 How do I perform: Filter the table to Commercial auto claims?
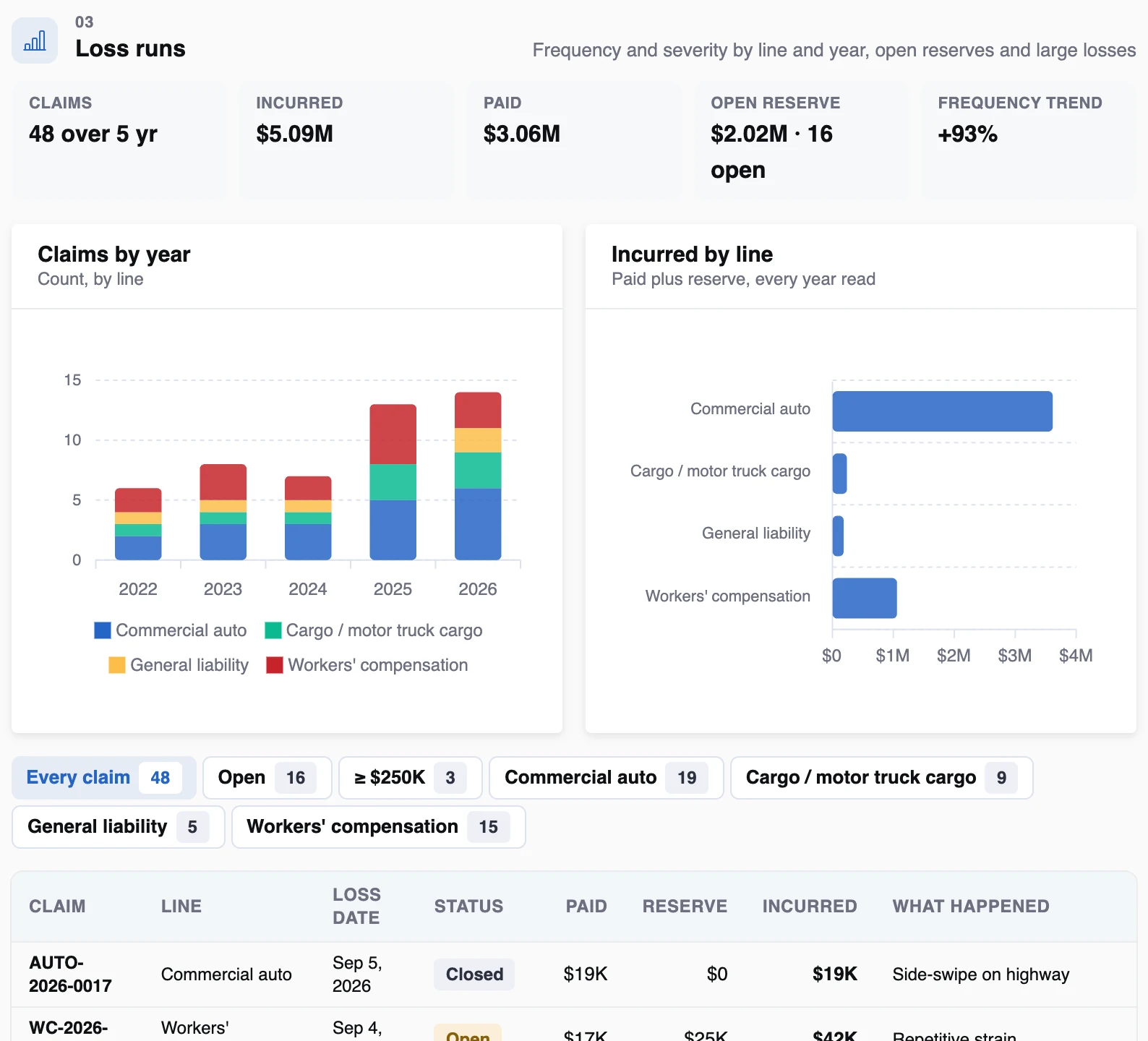(x=607, y=778)
